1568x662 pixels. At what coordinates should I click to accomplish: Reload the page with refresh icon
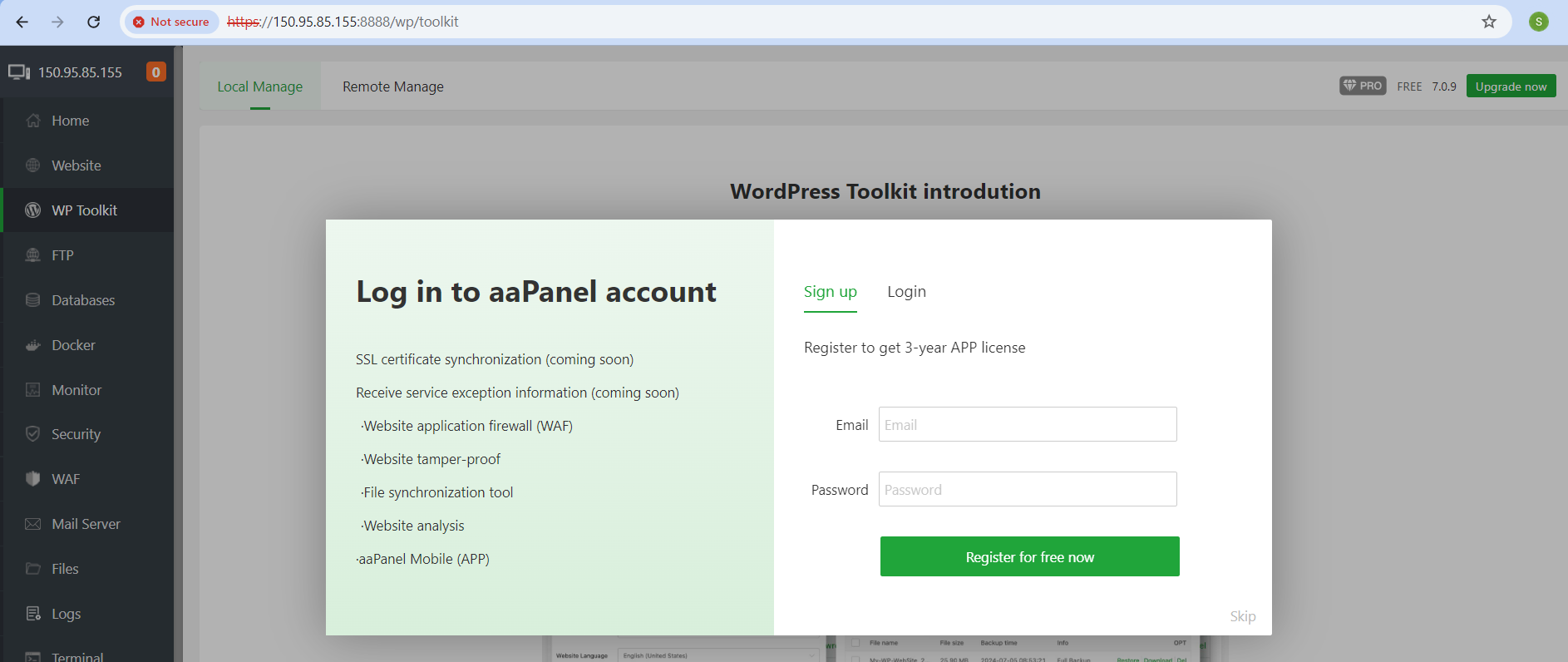pyautogui.click(x=94, y=22)
